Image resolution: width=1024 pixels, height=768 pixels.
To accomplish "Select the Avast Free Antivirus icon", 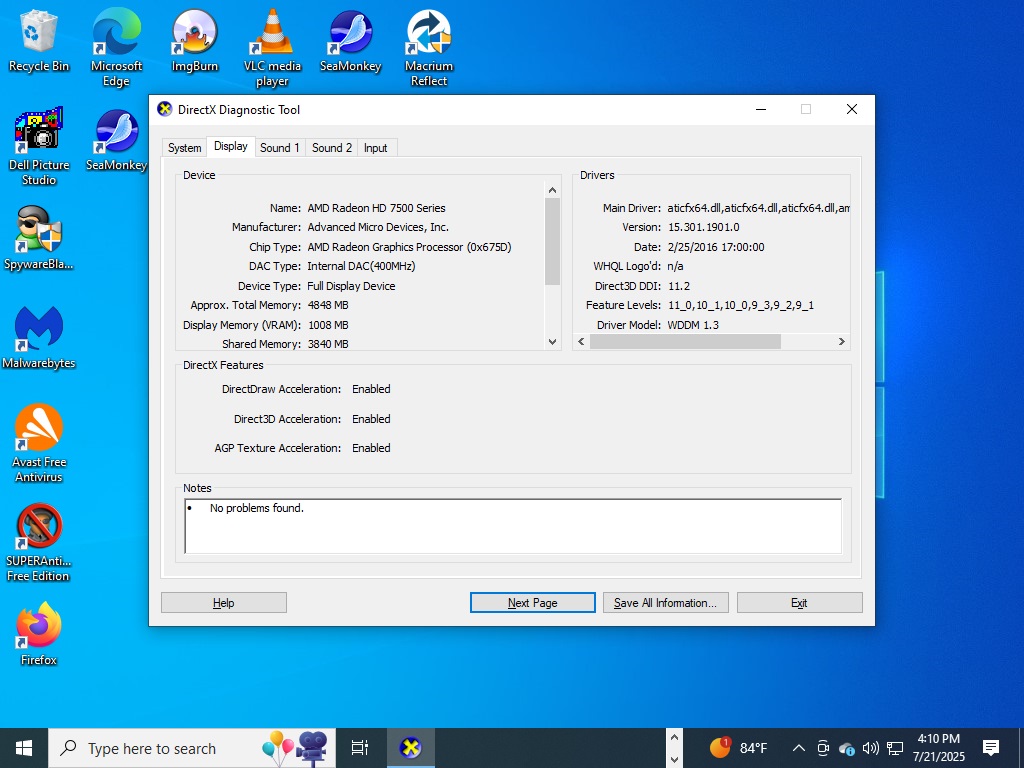I will click(x=39, y=443).
